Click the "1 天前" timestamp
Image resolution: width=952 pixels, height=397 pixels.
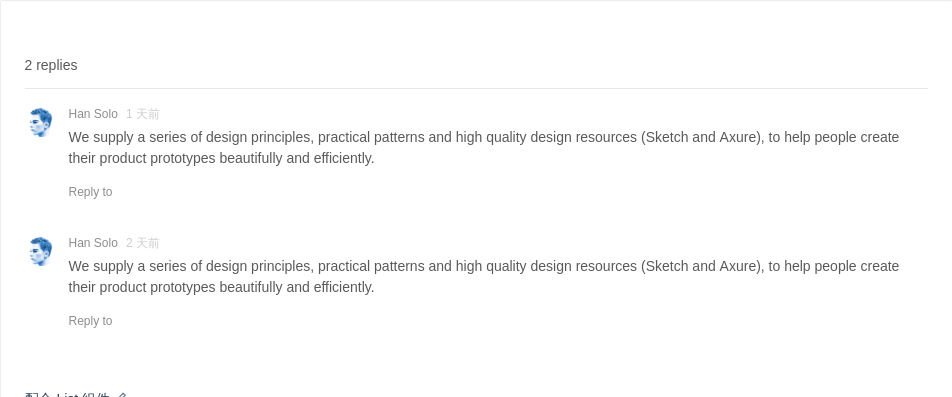click(143, 114)
